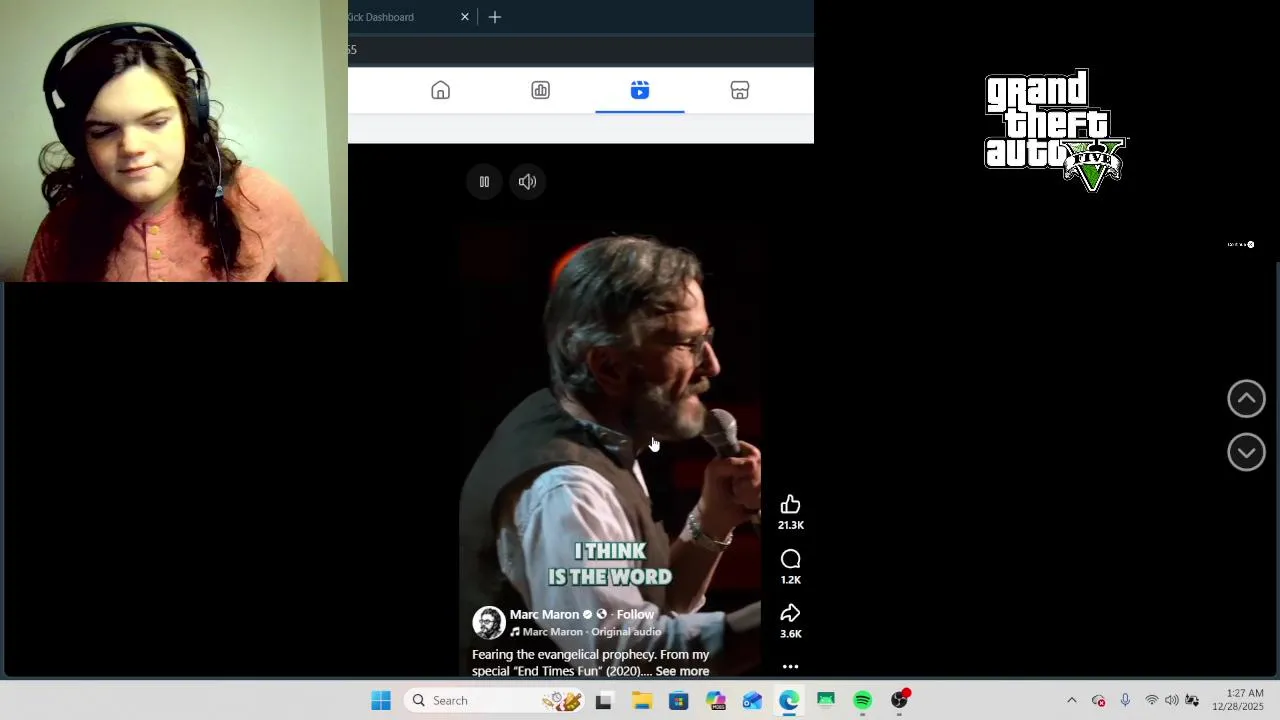Close the Kick Dashboard browser tab
1280x720 pixels.
pos(465,17)
